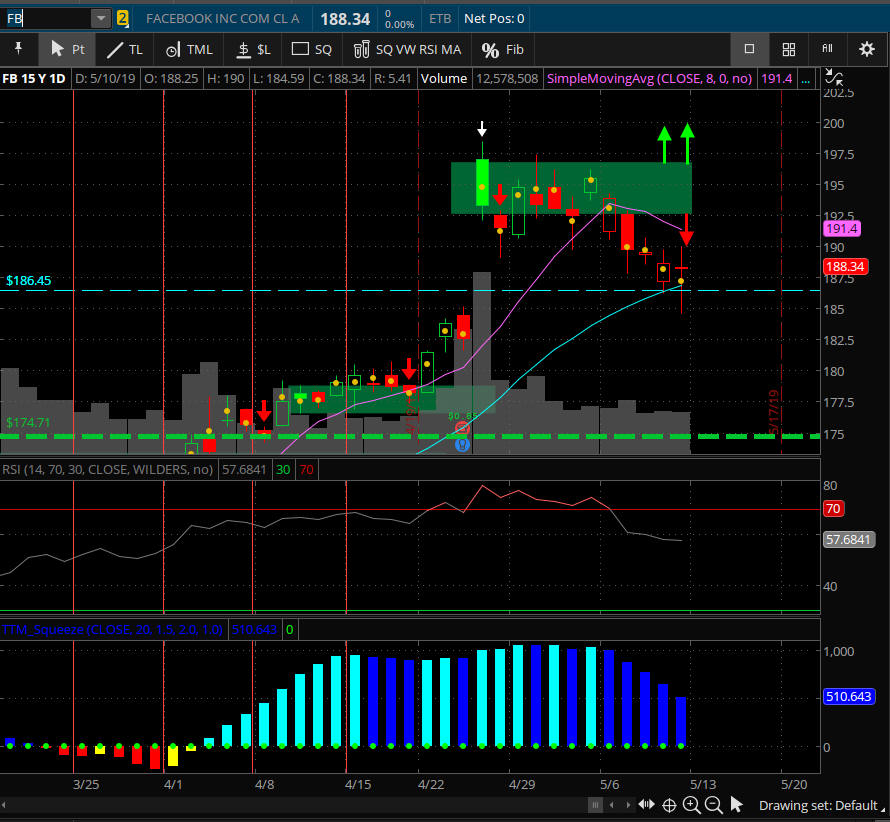Select the TML toolbar item
The height and width of the screenshot is (822, 890).
coord(188,49)
